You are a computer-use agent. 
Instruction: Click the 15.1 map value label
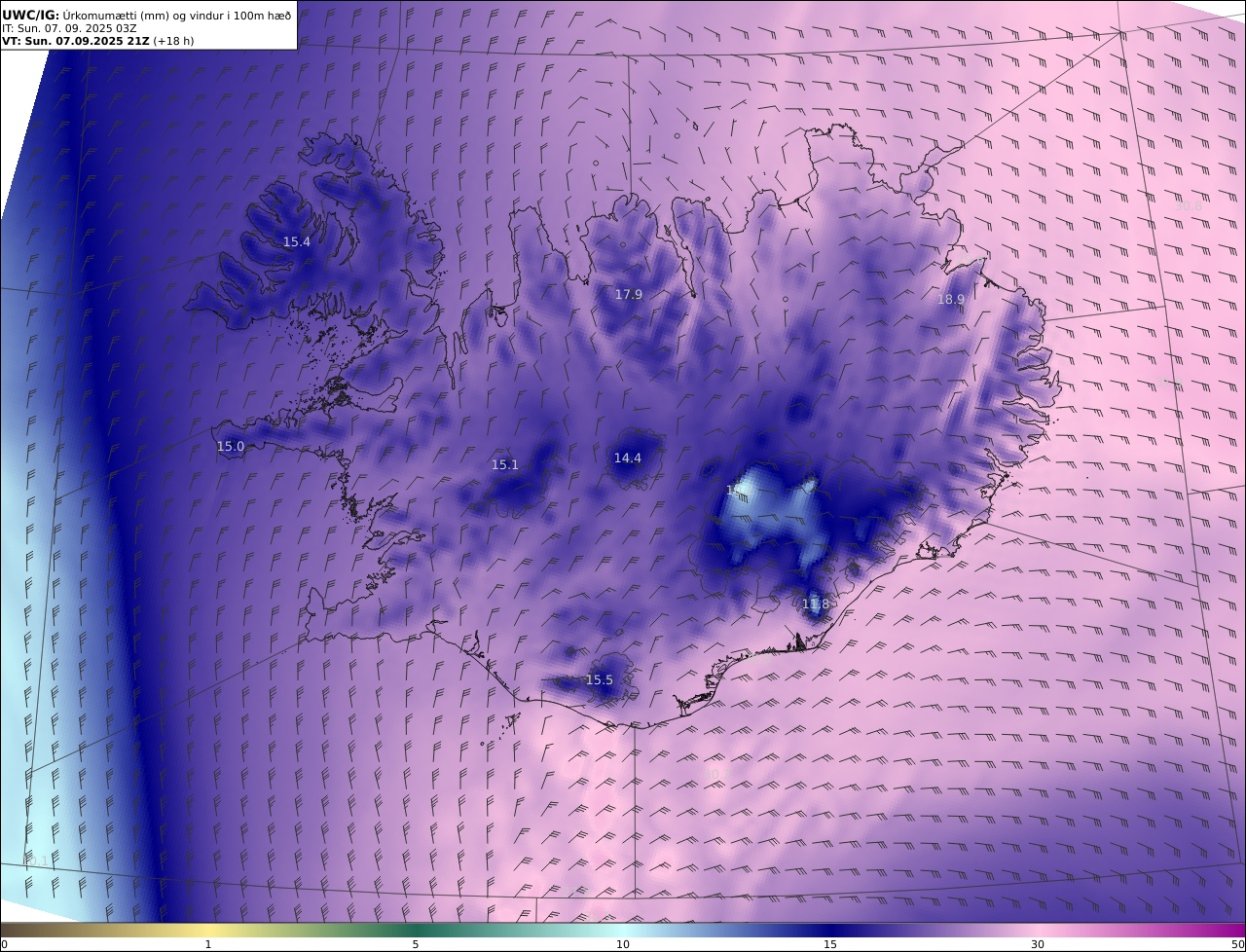click(505, 464)
